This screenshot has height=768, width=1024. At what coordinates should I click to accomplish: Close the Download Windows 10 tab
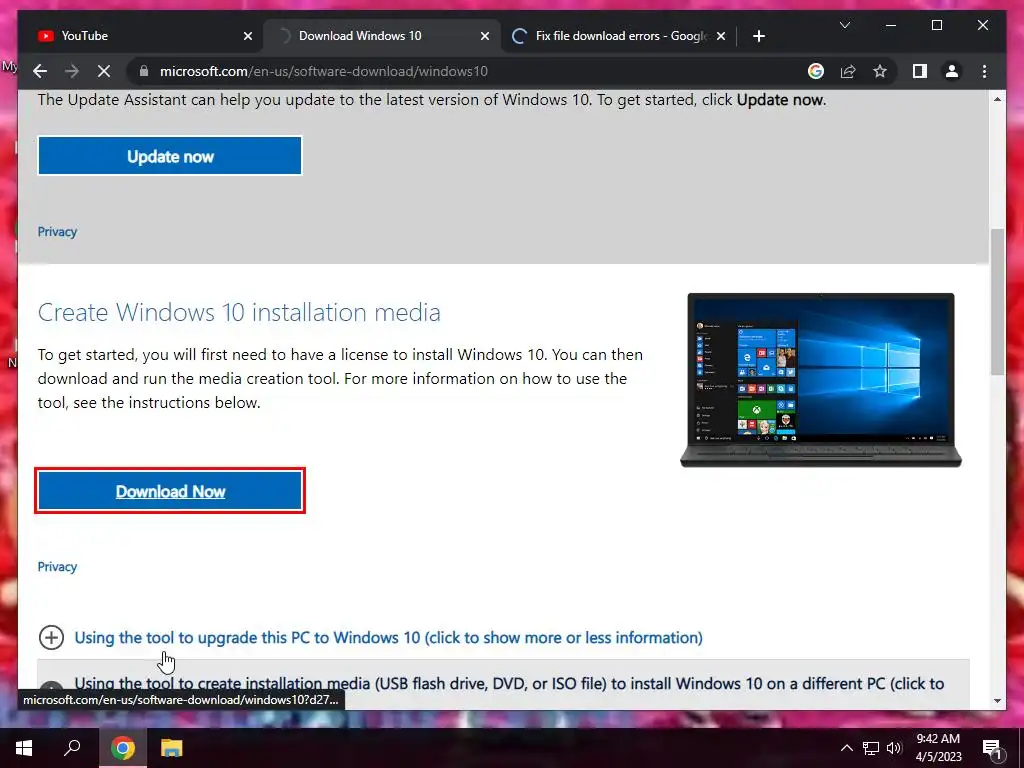tap(485, 36)
